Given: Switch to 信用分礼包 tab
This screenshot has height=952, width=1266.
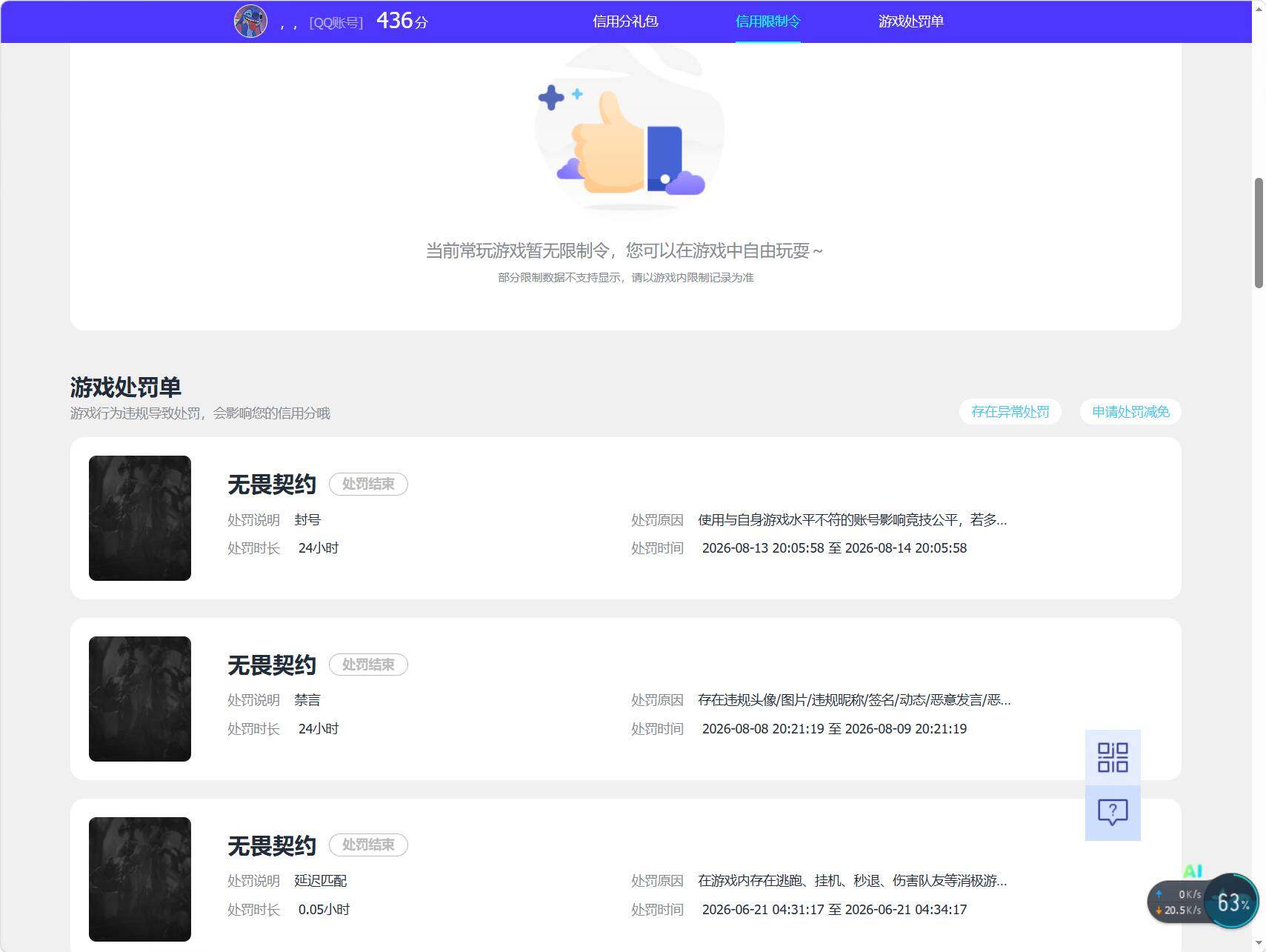Looking at the screenshot, I should tap(625, 21).
